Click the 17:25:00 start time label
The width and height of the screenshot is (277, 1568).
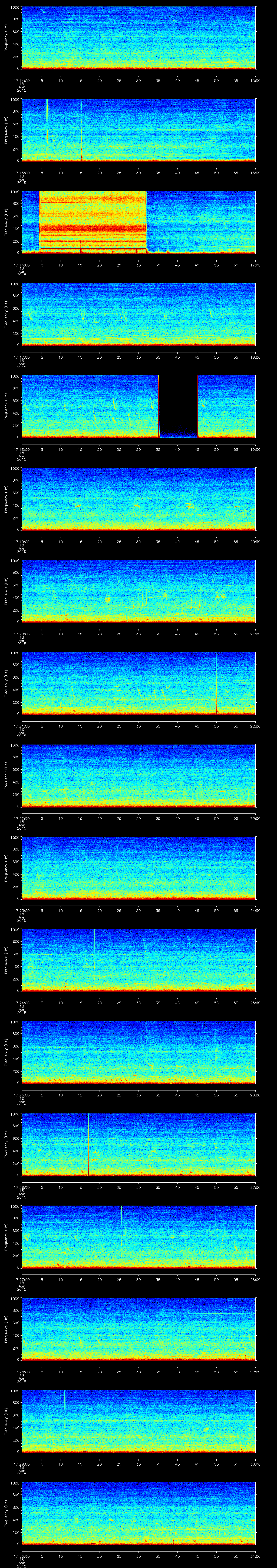(x=21, y=1095)
